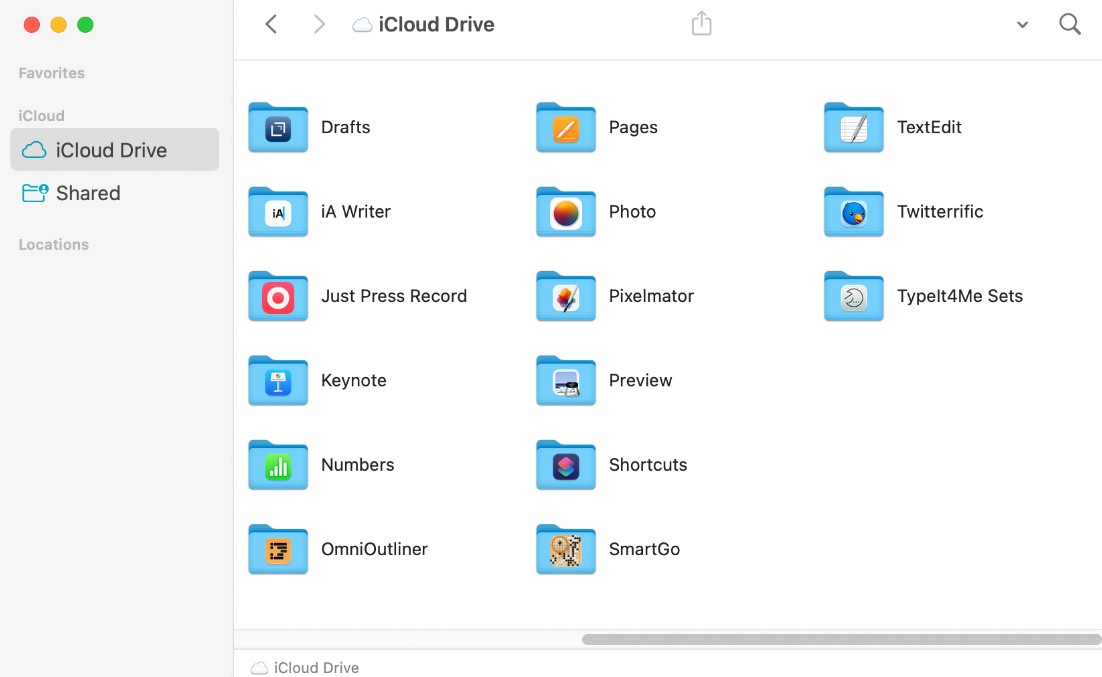Select the Keynote folder name
1102x677 pixels.
pos(354,380)
